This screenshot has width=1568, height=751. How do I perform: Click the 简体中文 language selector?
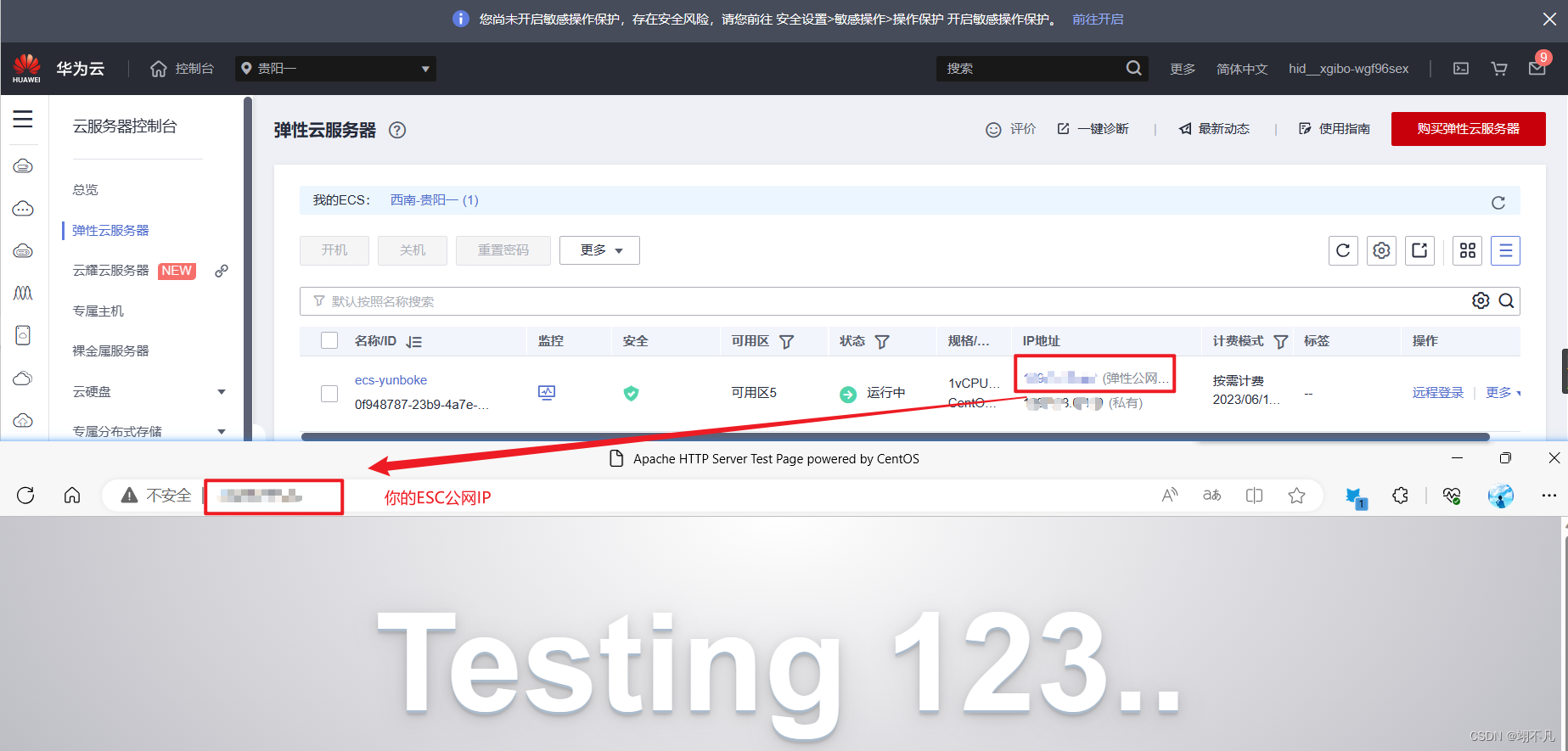click(x=1242, y=69)
